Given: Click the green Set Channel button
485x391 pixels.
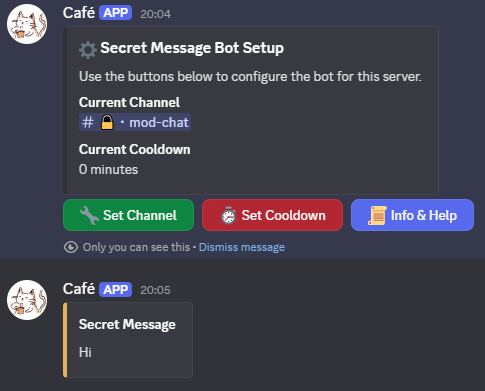Looking at the screenshot, I should [128, 215].
